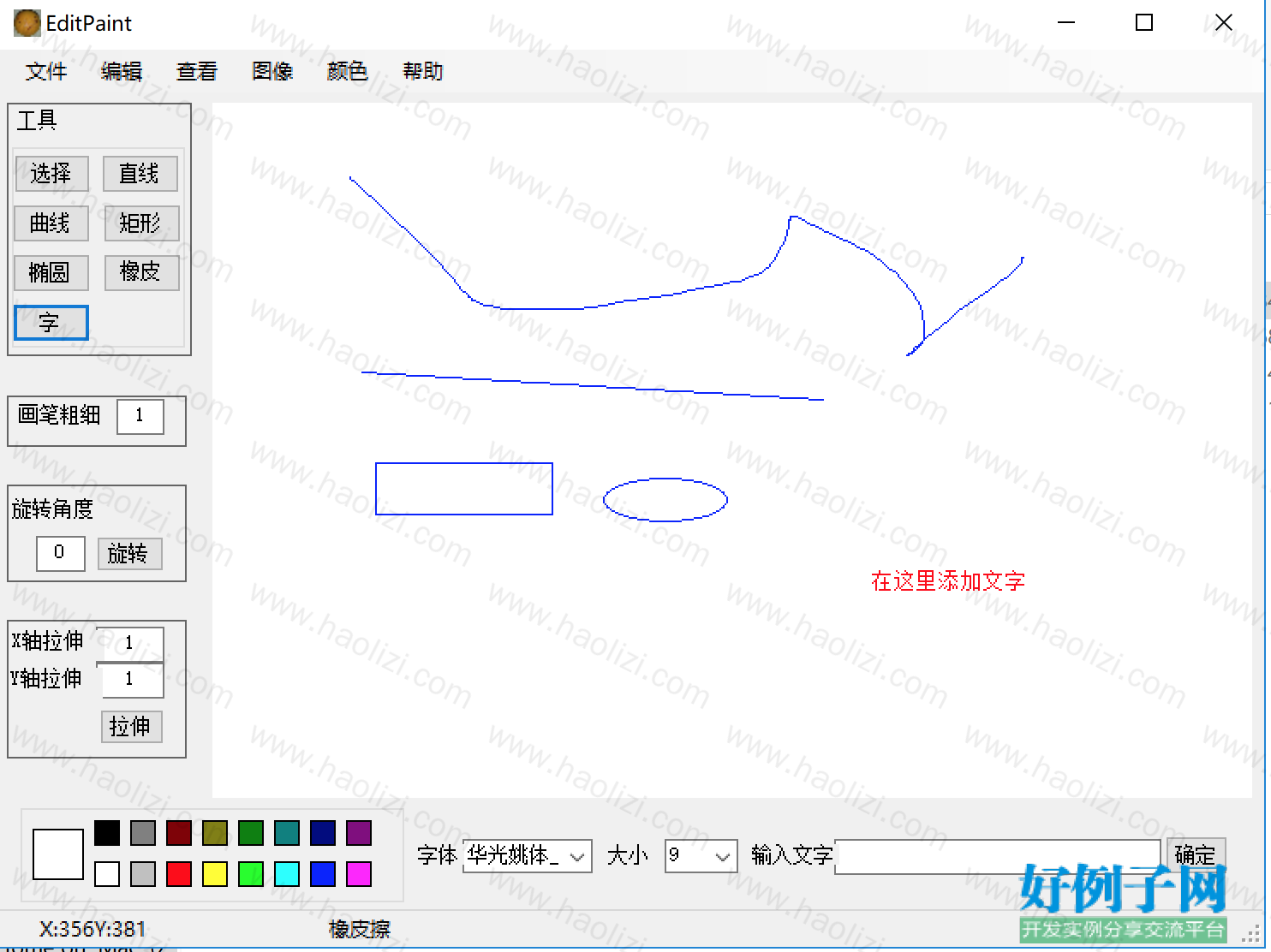The height and width of the screenshot is (952, 1271).
Task: Open the 图像 menu
Action: (272, 71)
